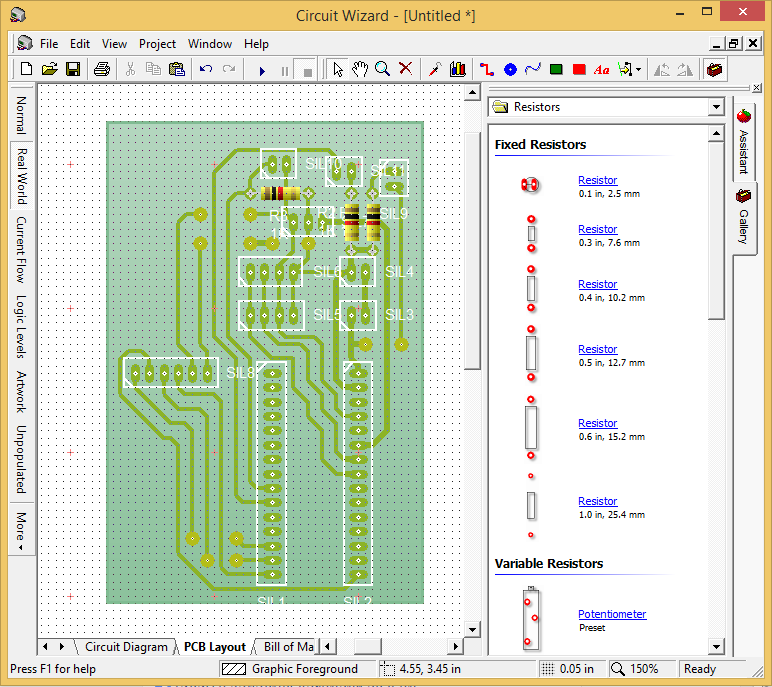Click the sheet tabs scroll-left arrow
The height and width of the screenshot is (687, 772).
pyautogui.click(x=46, y=646)
